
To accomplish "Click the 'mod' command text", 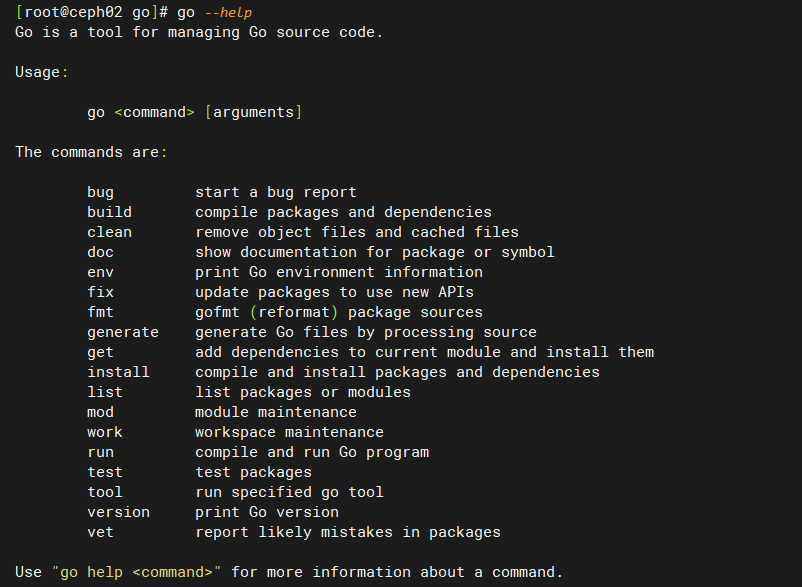I will pyautogui.click(x=100, y=411).
